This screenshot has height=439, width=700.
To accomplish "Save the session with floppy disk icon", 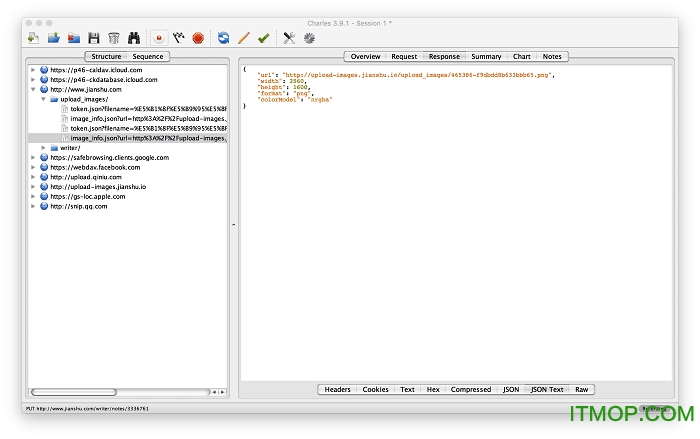I will point(93,38).
